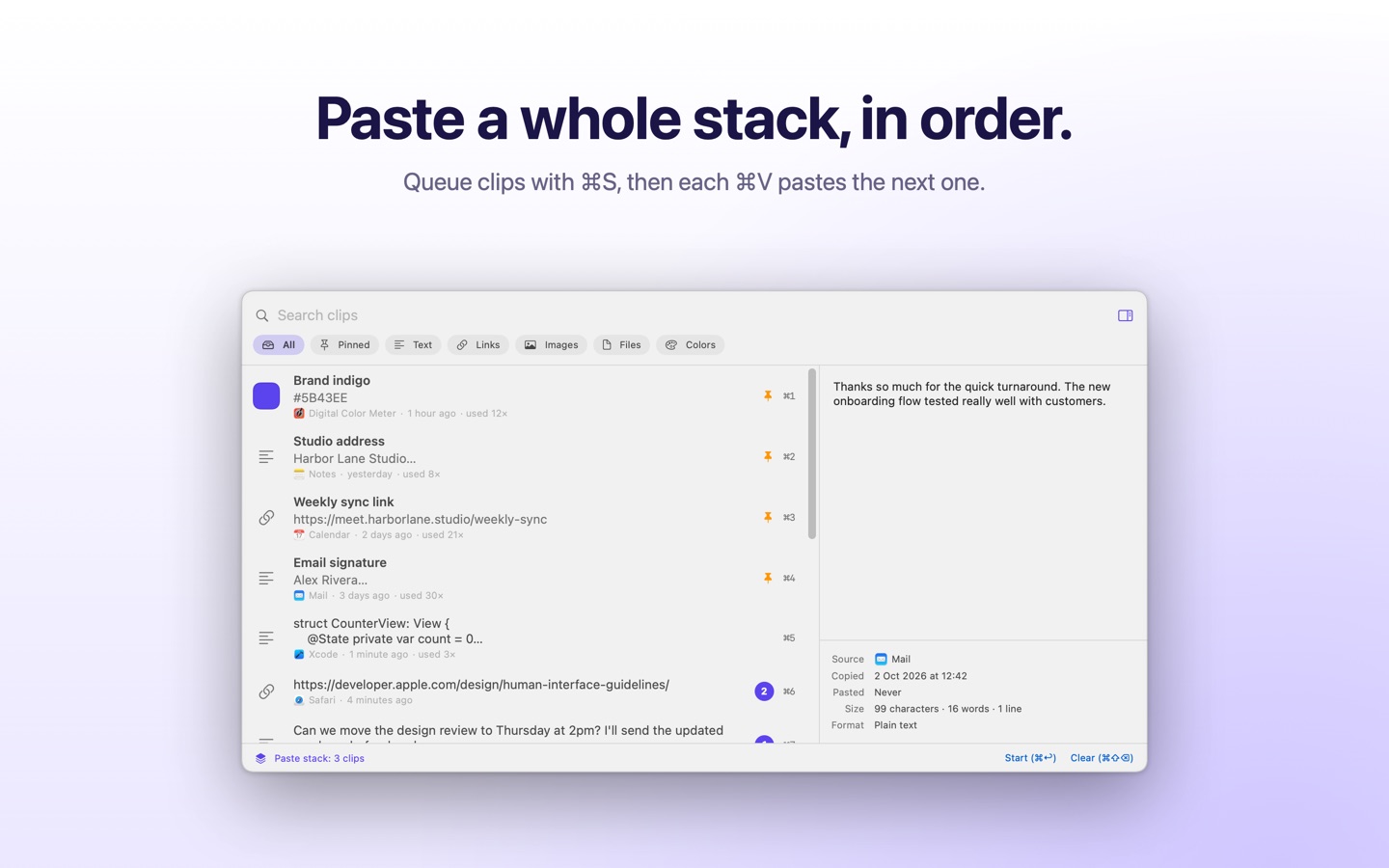Show only Text clips
Screen dimensions: 1389x868
click(x=413, y=344)
